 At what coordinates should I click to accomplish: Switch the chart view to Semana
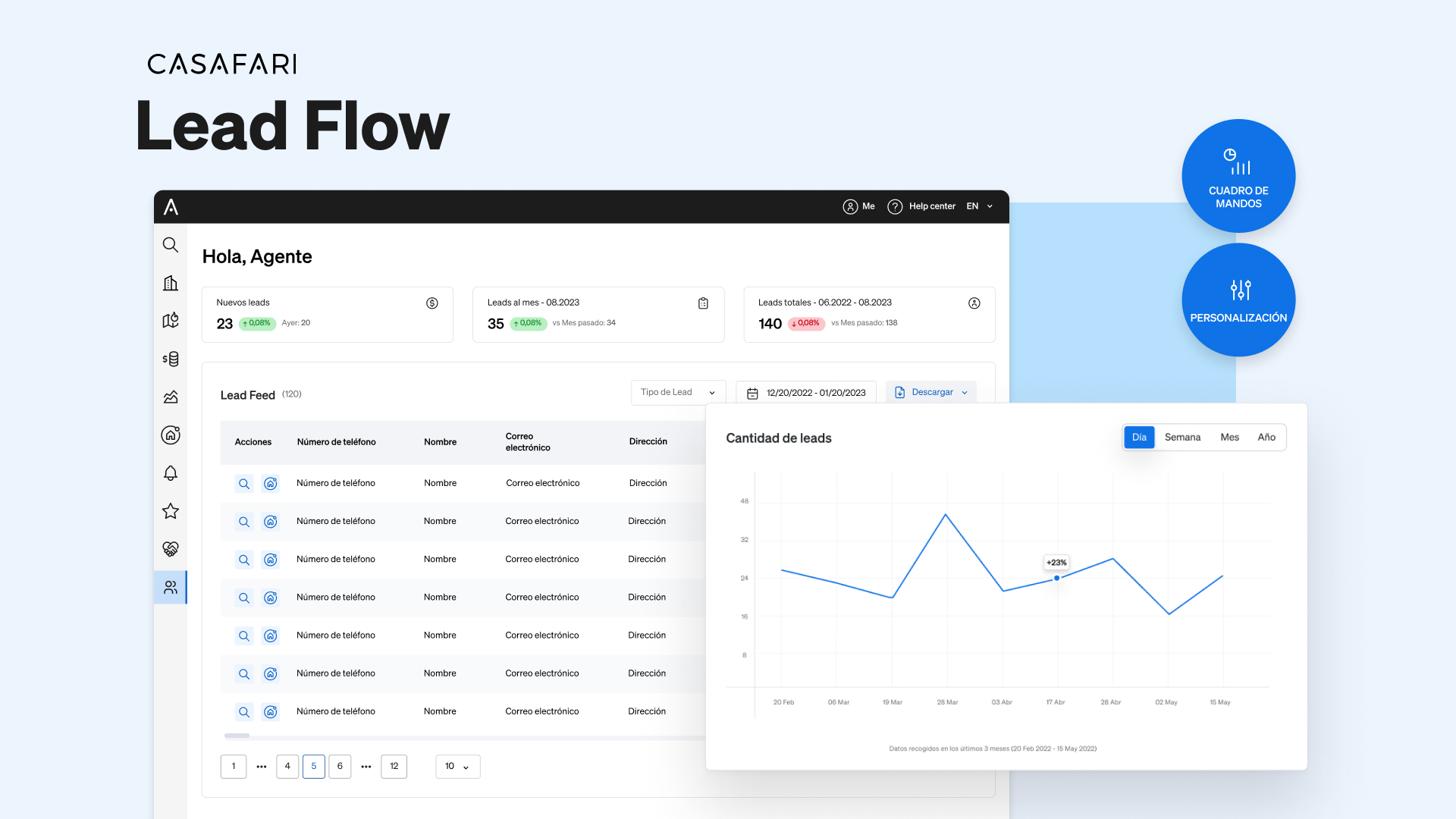point(1182,437)
